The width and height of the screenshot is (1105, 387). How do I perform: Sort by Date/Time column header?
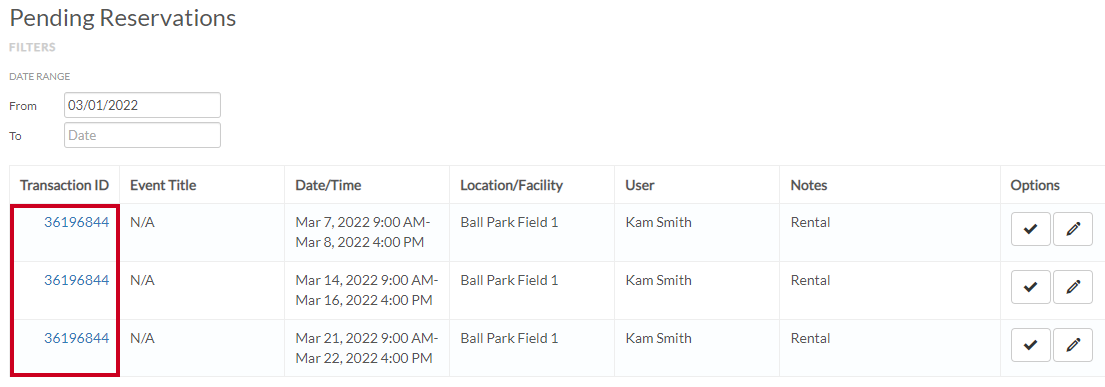pyautogui.click(x=328, y=185)
